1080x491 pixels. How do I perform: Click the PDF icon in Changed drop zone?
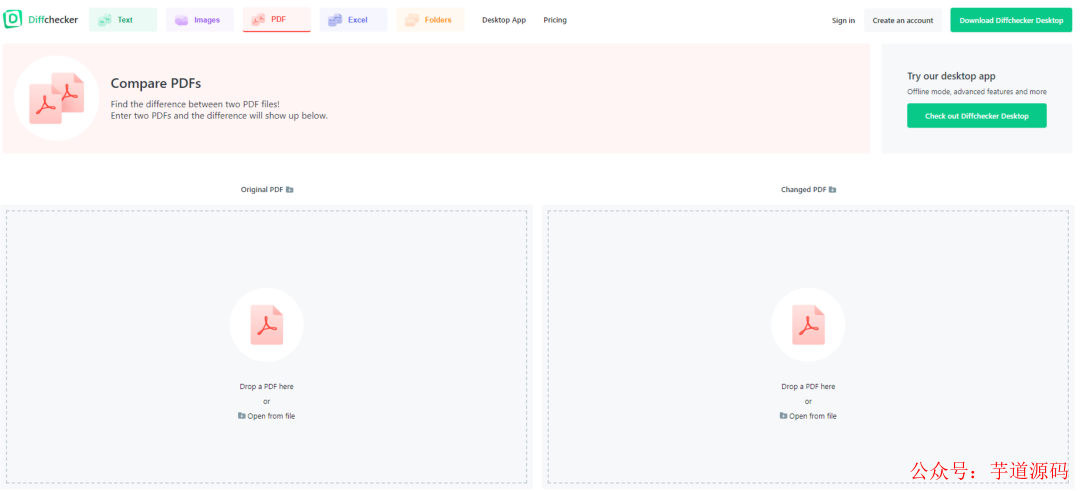coord(808,325)
